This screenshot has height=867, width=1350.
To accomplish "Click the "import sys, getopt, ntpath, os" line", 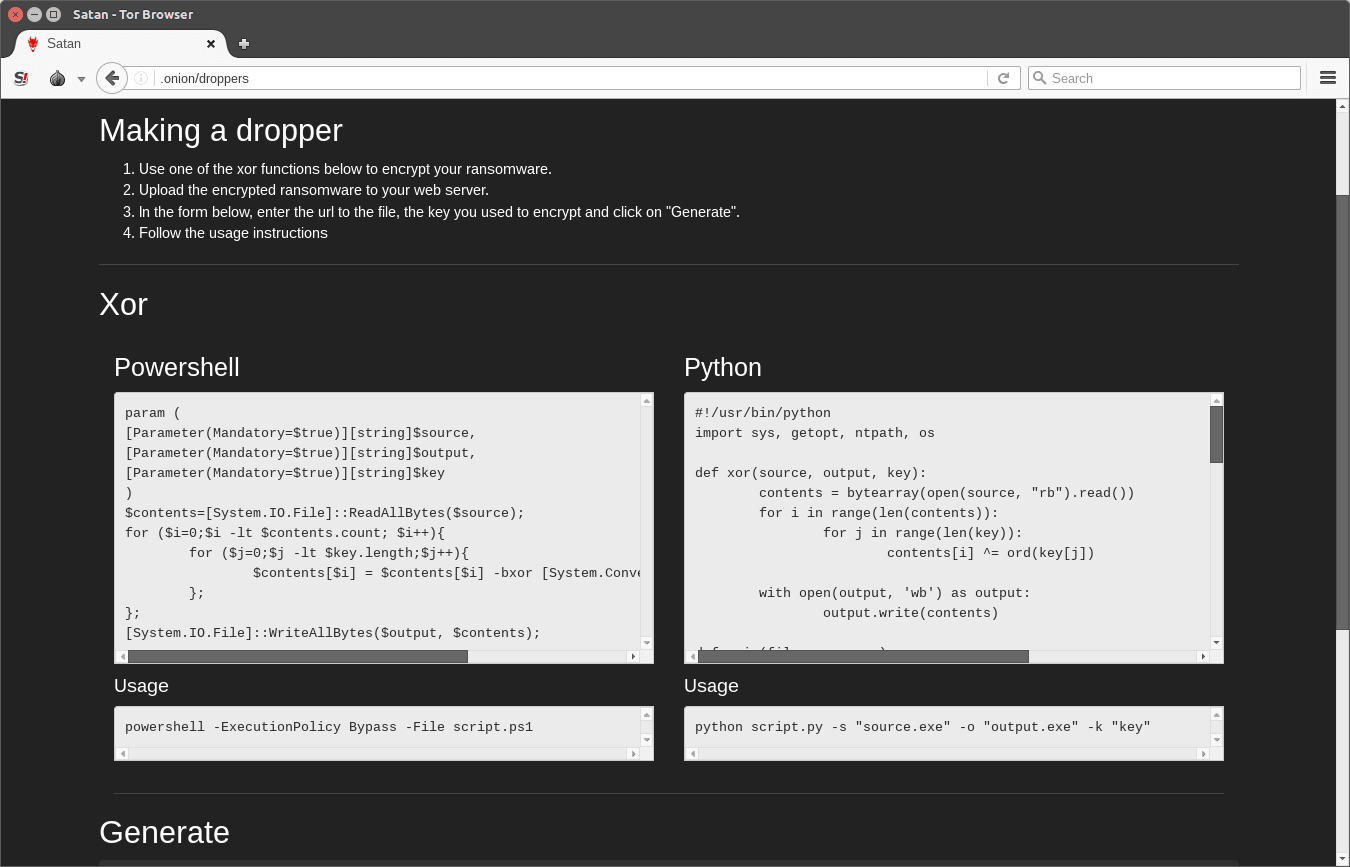I will click(815, 433).
